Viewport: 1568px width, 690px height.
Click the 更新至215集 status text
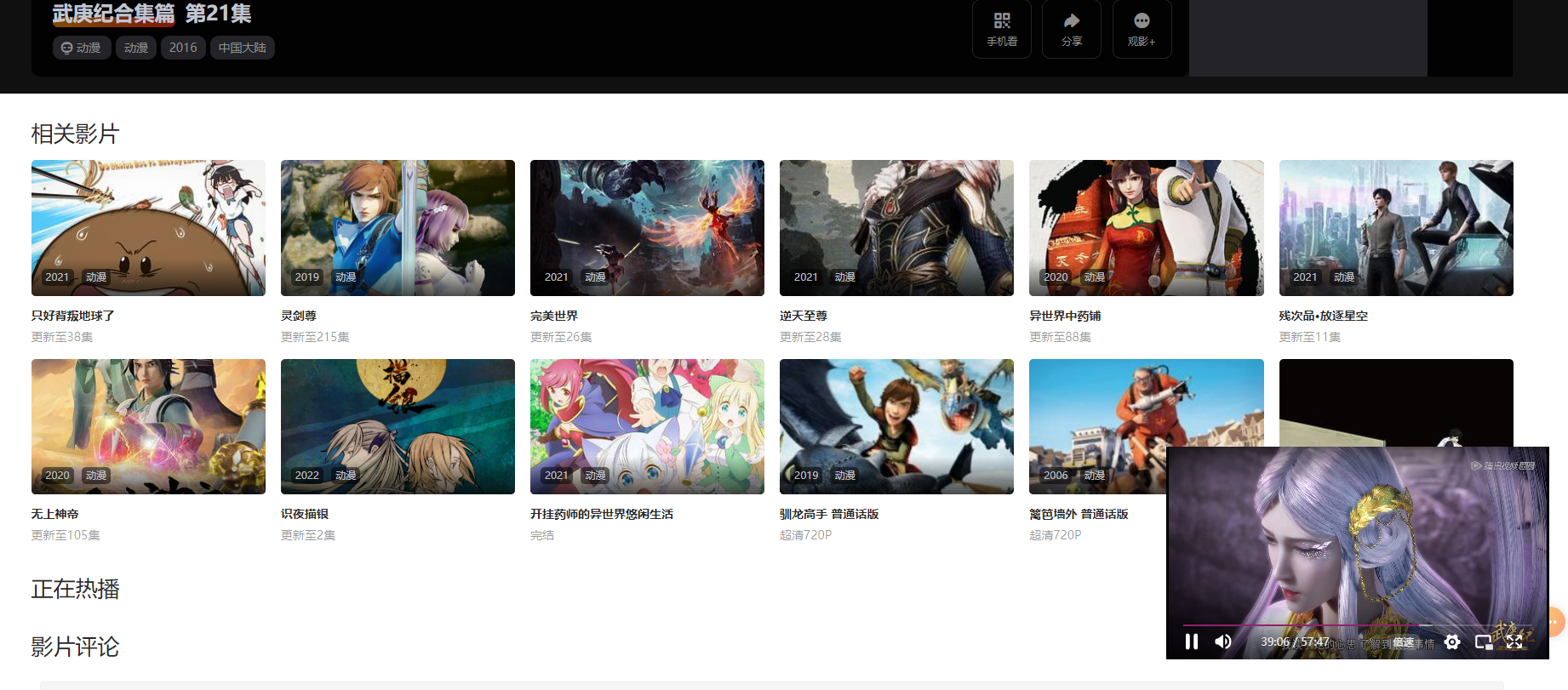(315, 337)
